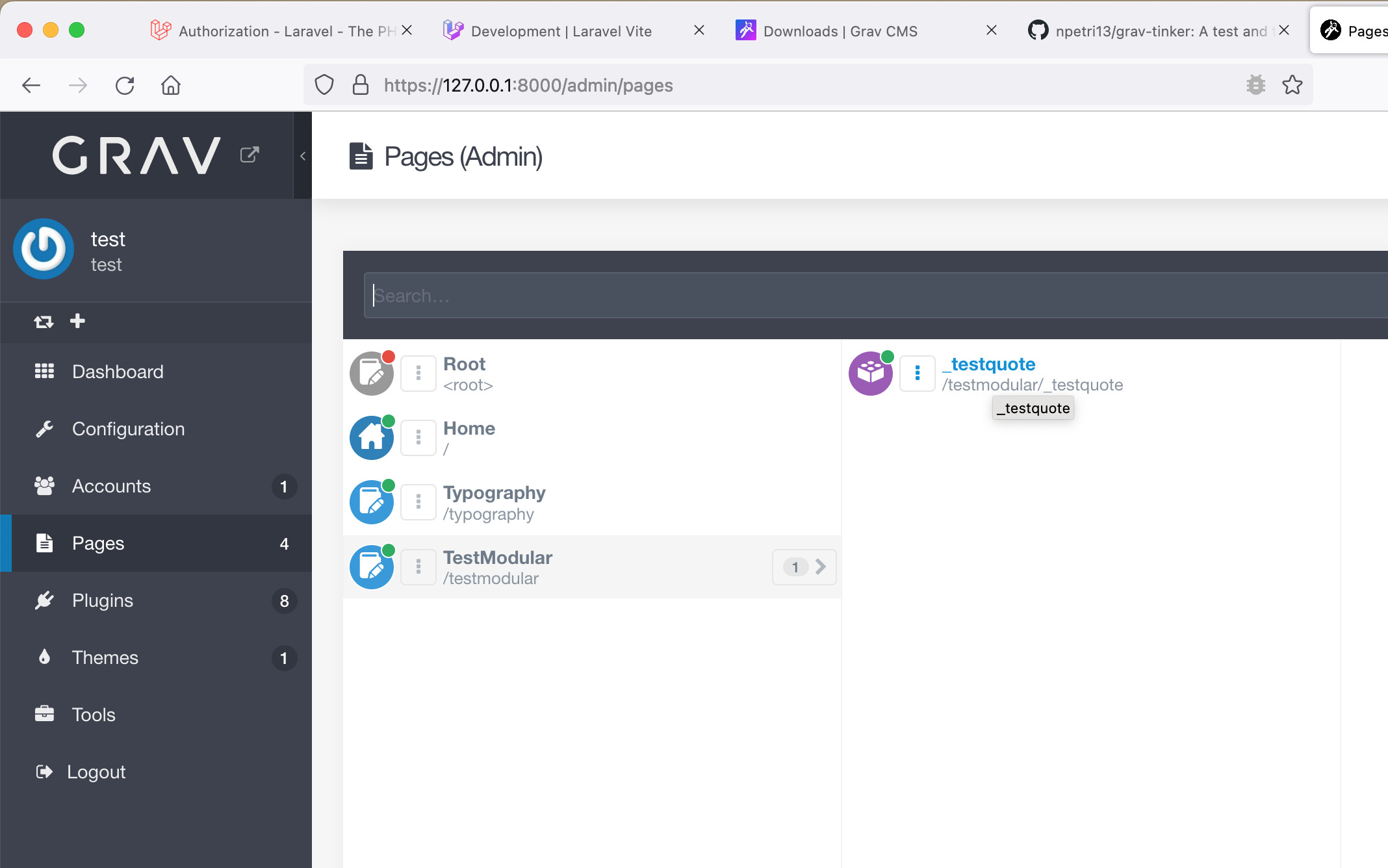The width and height of the screenshot is (1388, 868).
Task: Click the clear cache arrows icon
Action: (44, 322)
